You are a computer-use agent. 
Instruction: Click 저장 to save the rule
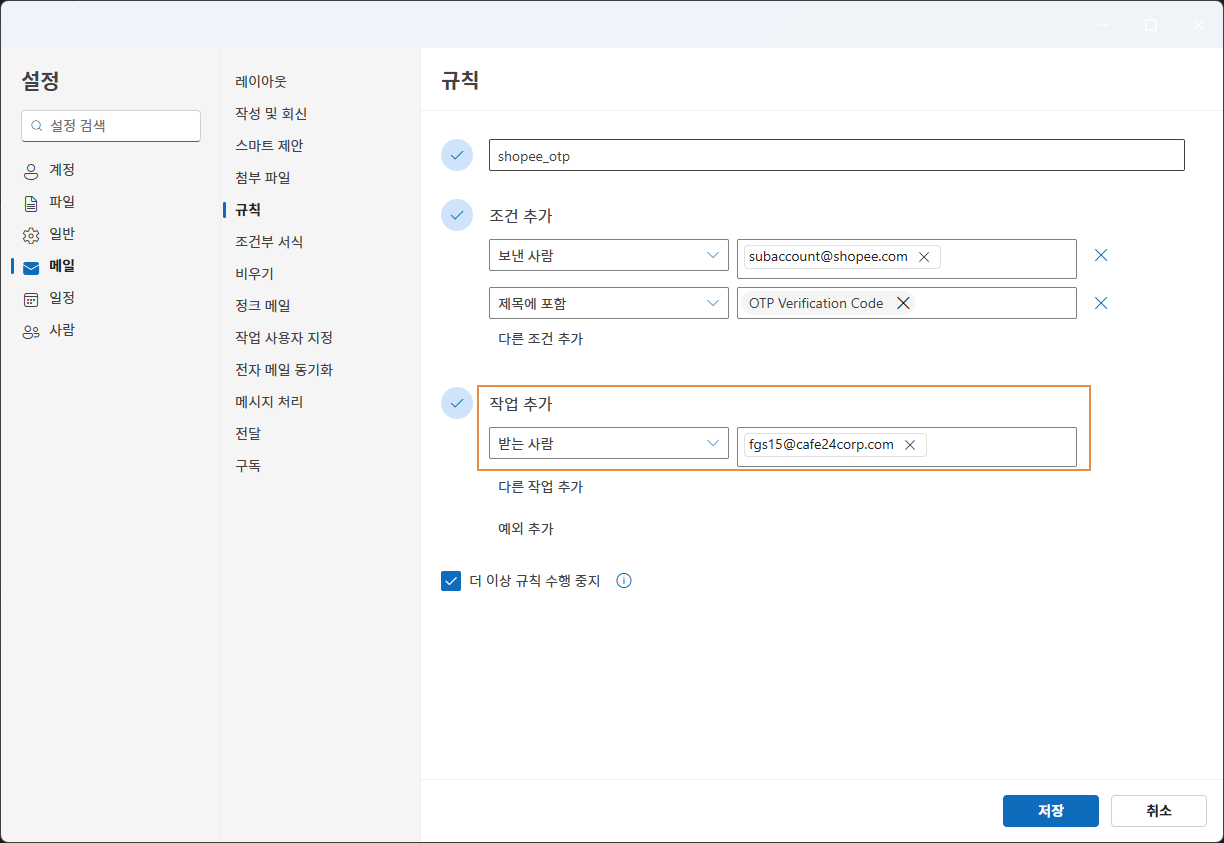pos(1050,811)
